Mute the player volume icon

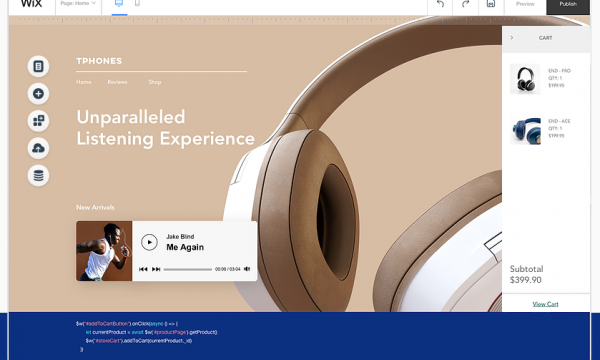[x=247, y=269]
